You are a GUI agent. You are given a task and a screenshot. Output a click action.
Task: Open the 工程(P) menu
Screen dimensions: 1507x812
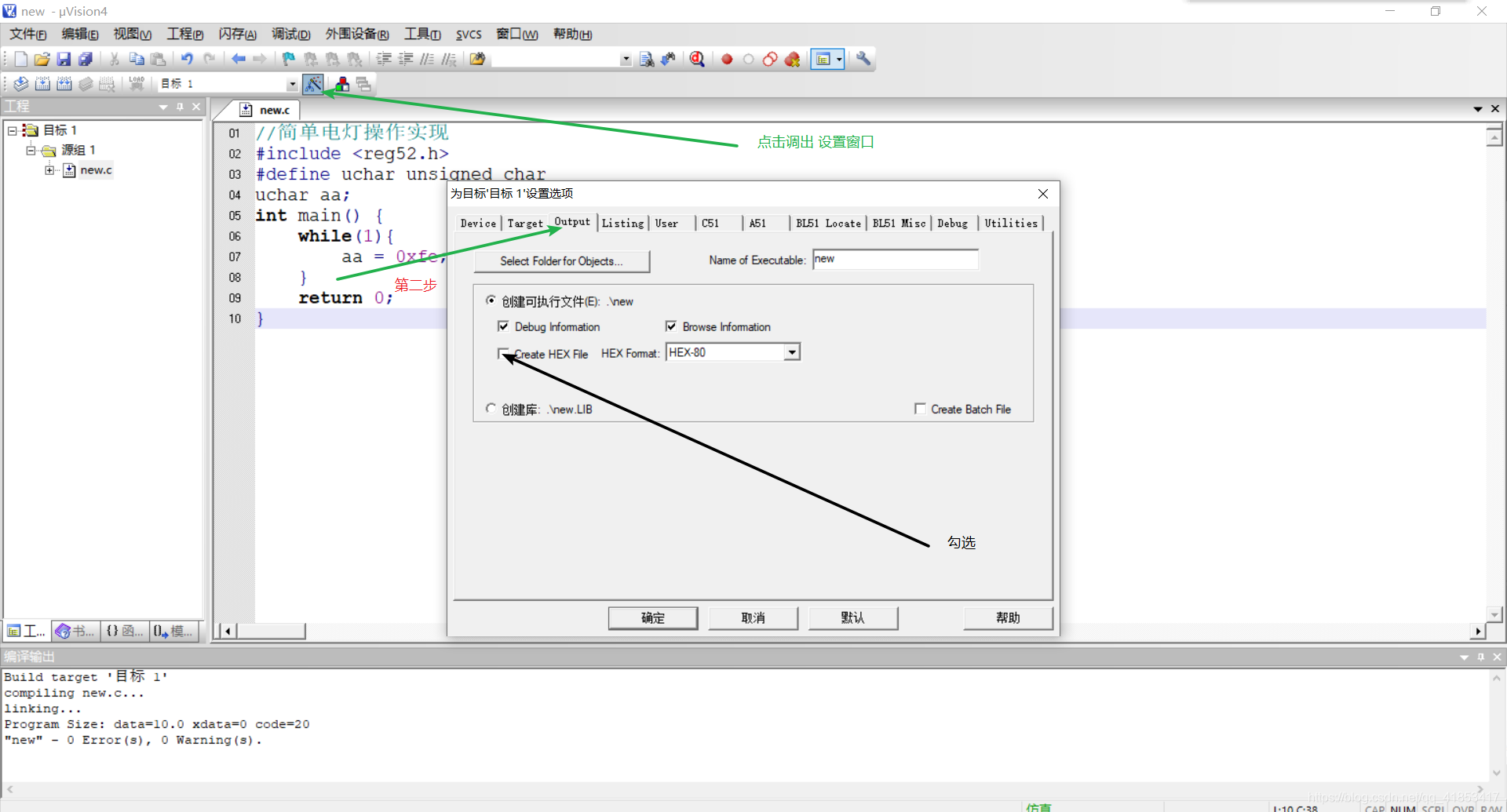tap(185, 34)
